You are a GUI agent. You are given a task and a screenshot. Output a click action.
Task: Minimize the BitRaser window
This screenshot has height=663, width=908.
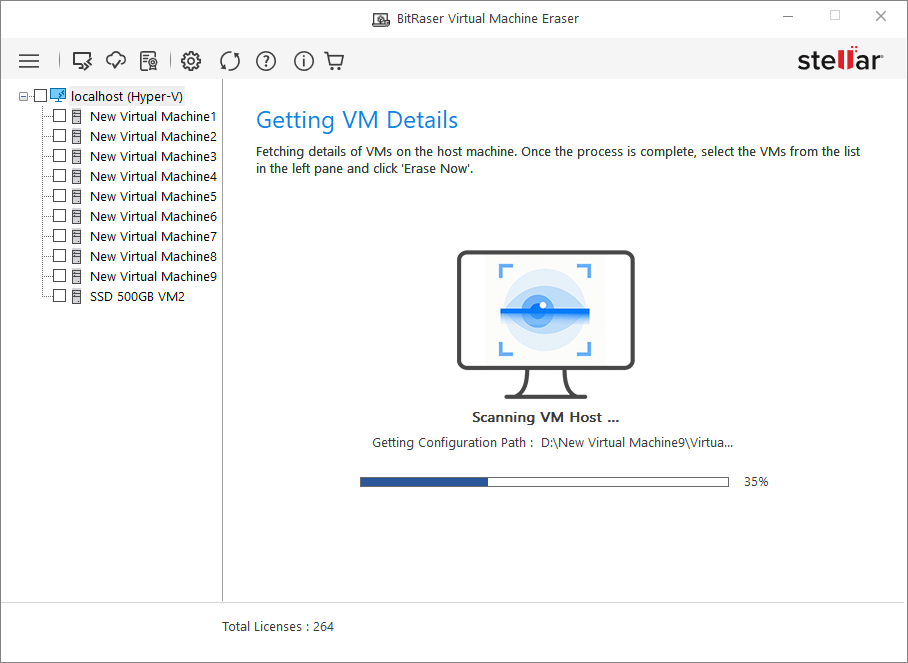point(788,17)
